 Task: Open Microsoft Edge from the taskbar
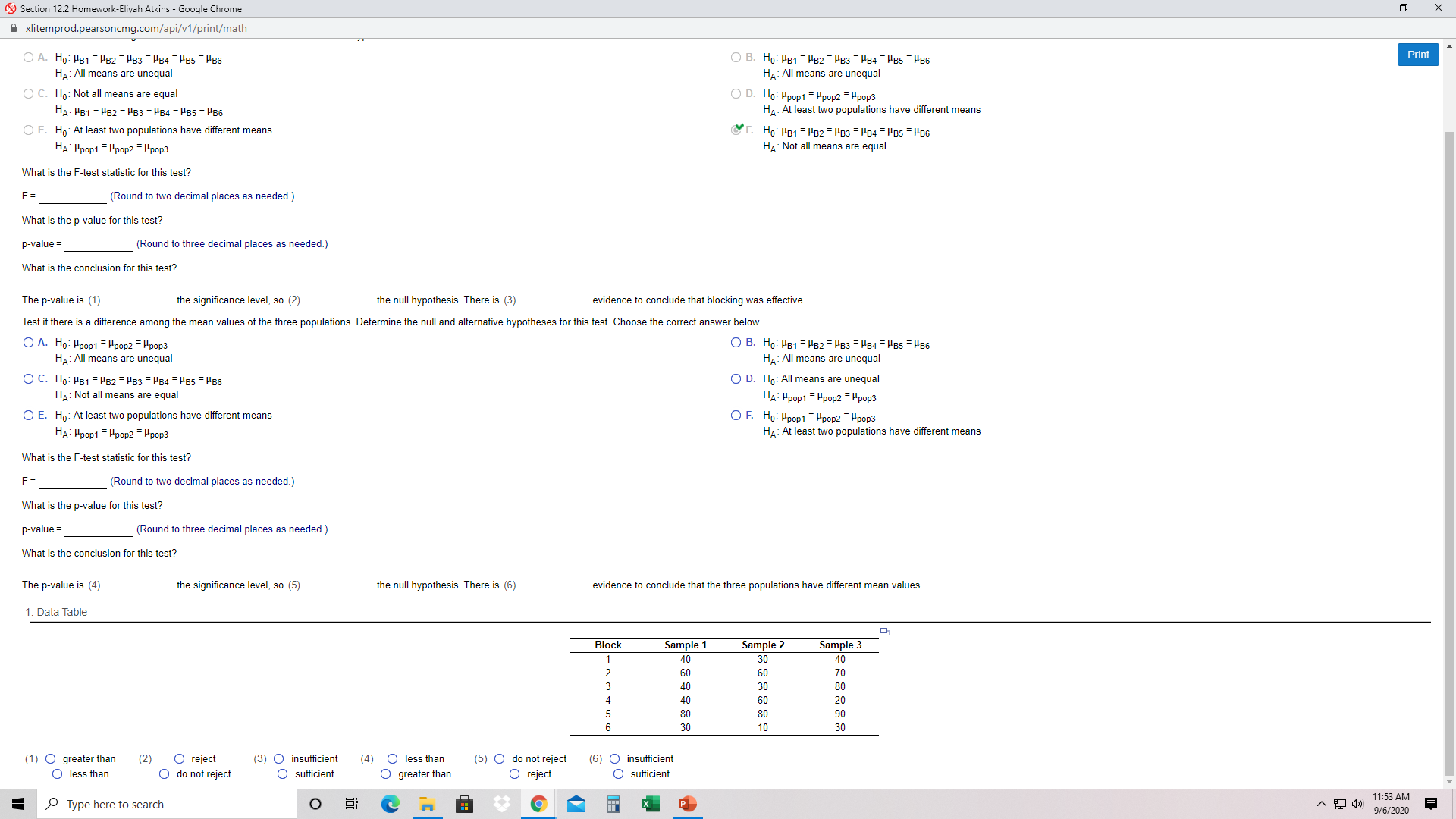pyautogui.click(x=390, y=804)
